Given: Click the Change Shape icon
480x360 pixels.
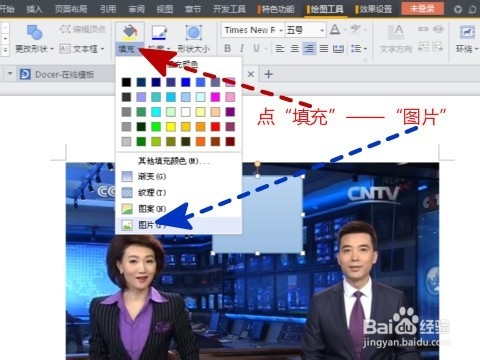Looking at the screenshot, I should pos(34,32).
